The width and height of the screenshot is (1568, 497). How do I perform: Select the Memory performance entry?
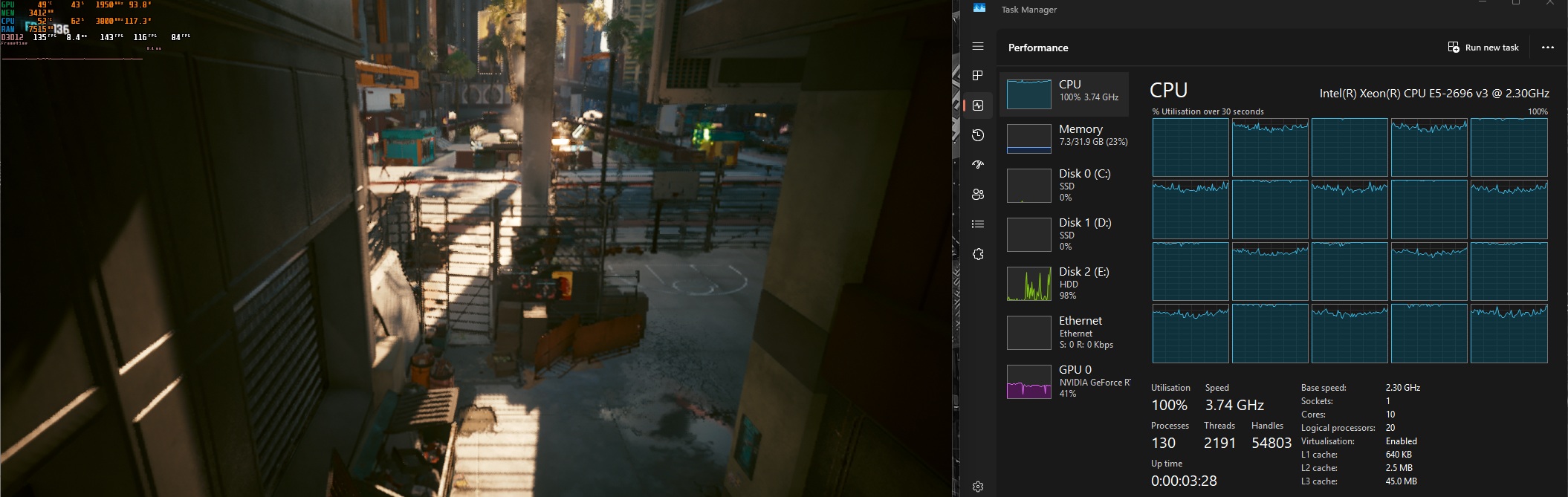1064,138
